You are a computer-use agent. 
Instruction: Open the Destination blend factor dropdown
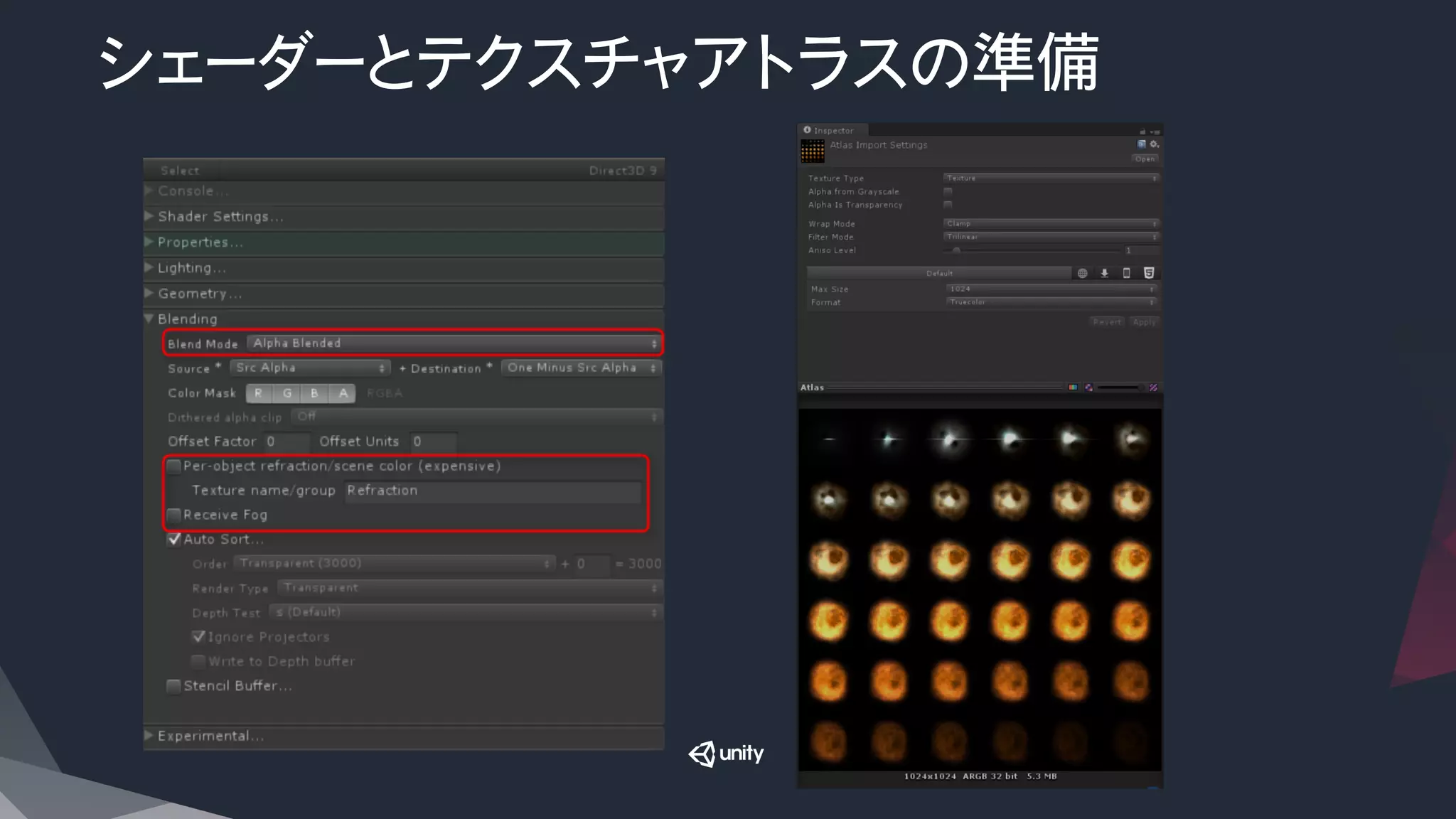pos(581,368)
